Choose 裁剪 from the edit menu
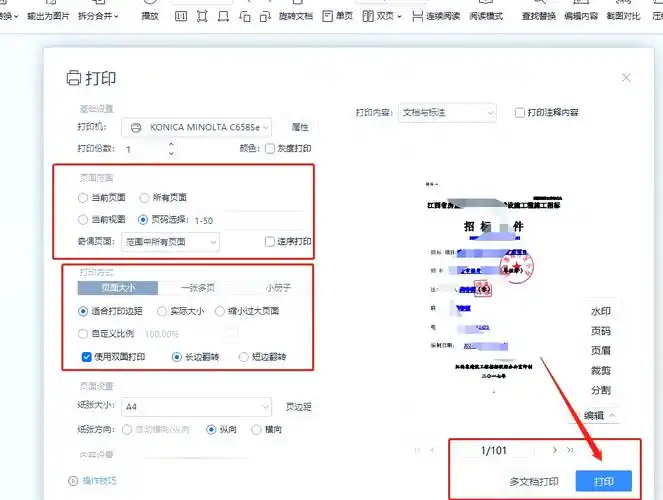This screenshot has height=500, width=663. tap(600, 371)
